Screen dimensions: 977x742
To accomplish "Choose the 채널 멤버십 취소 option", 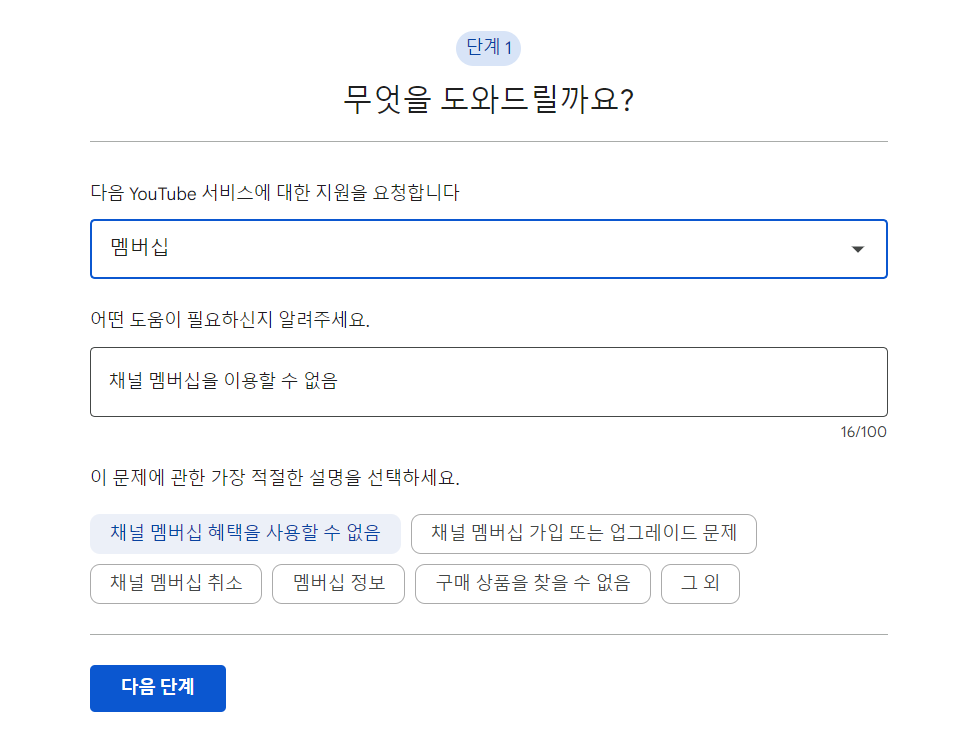I will pyautogui.click(x=176, y=584).
